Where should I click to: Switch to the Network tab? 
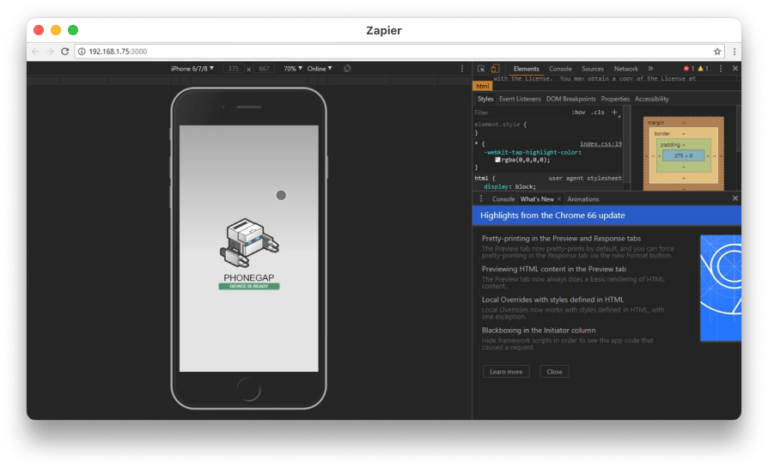pyautogui.click(x=626, y=69)
